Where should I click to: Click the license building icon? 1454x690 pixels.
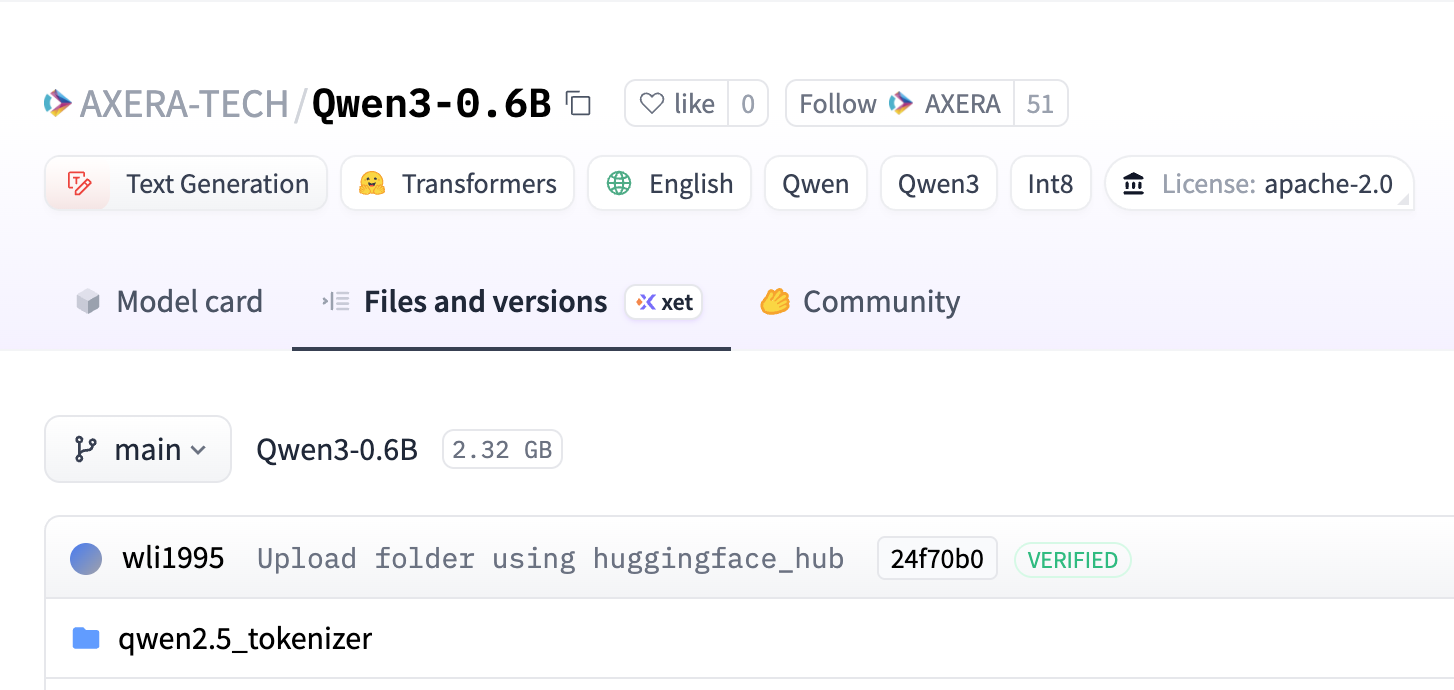1134,184
